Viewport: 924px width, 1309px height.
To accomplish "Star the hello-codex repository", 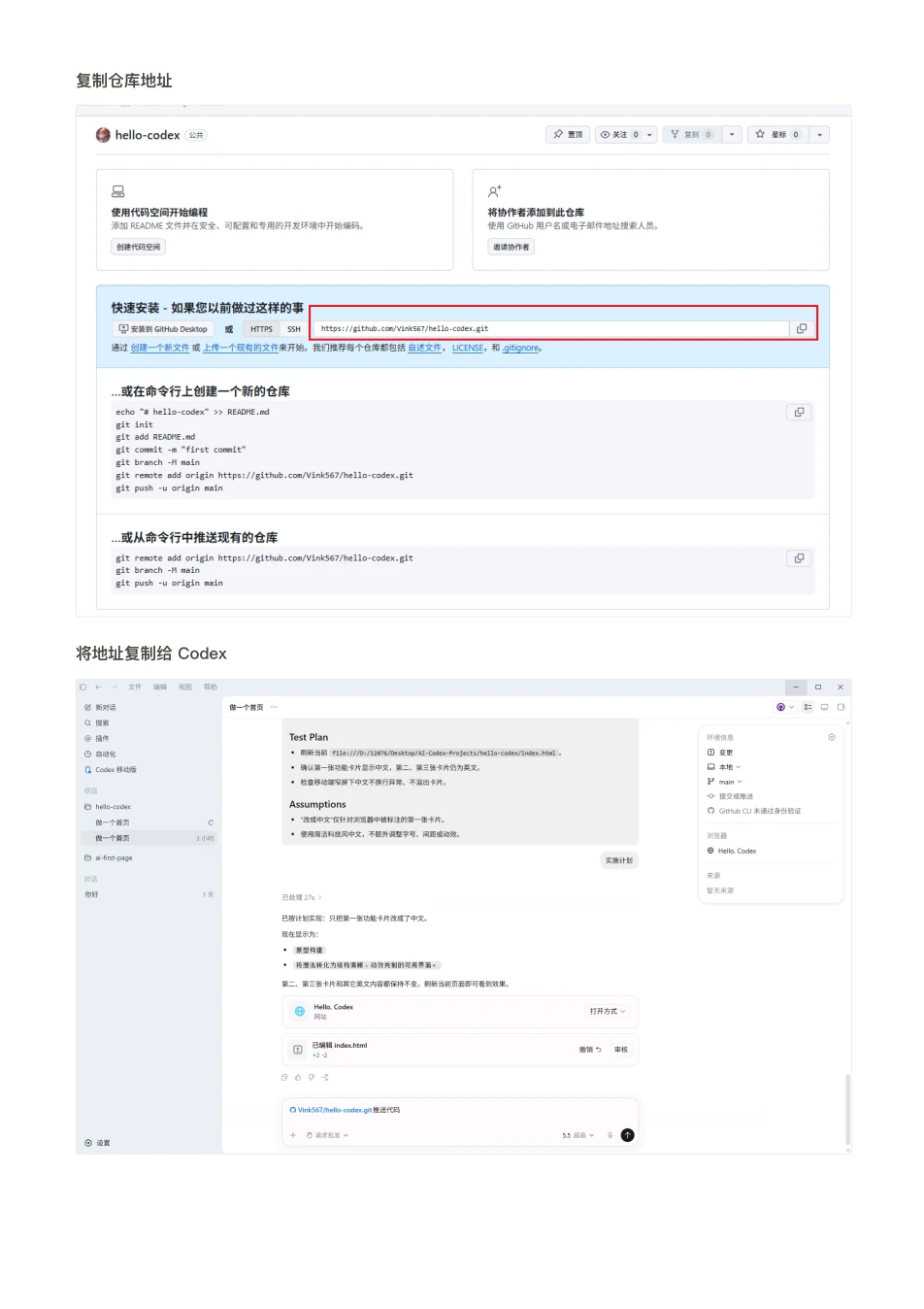I will pos(777,134).
